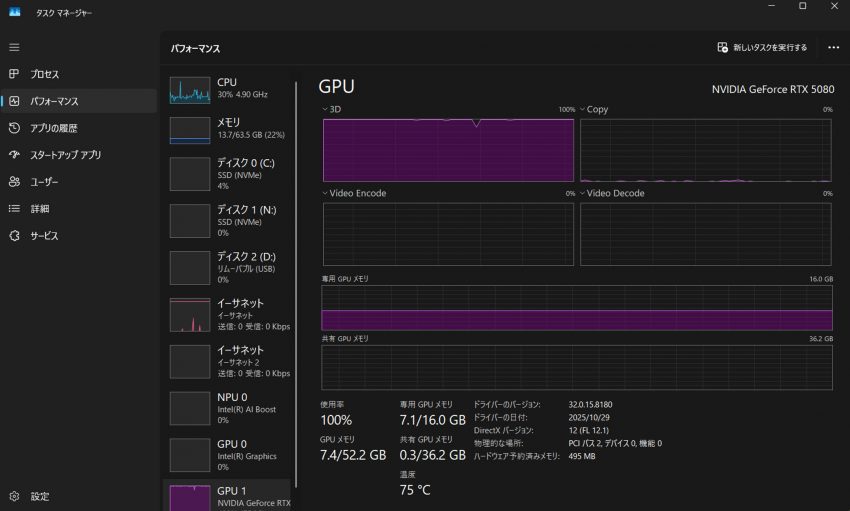The height and width of the screenshot is (511, 850).
Task: Open the プロセス page icon
Action: pos(14,74)
